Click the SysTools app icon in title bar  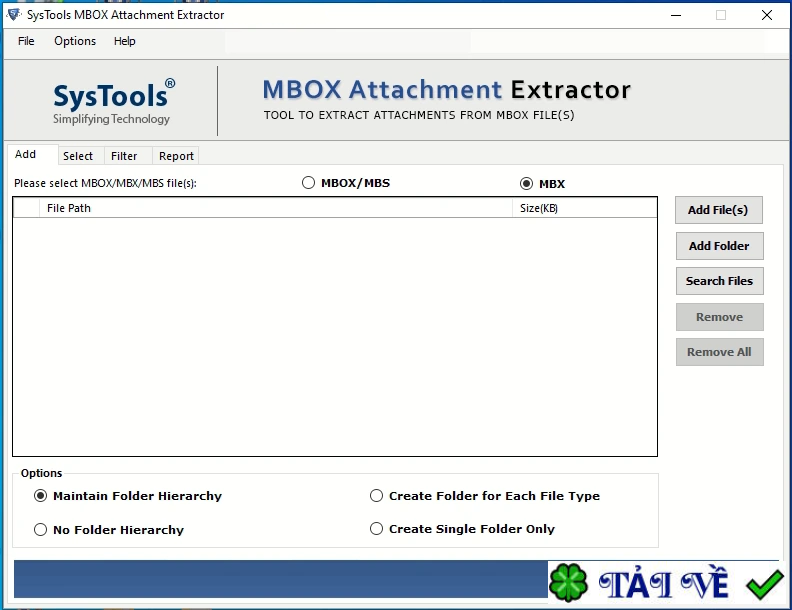(x=13, y=15)
